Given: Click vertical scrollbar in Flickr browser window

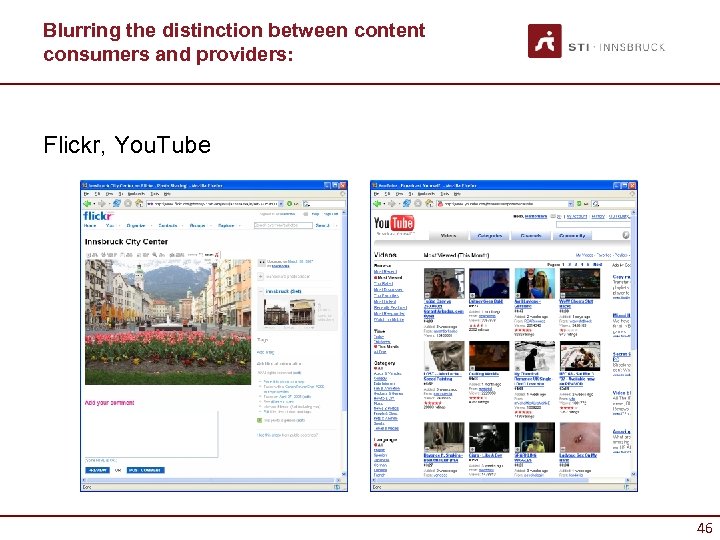Looking at the screenshot, I should (x=344, y=344).
